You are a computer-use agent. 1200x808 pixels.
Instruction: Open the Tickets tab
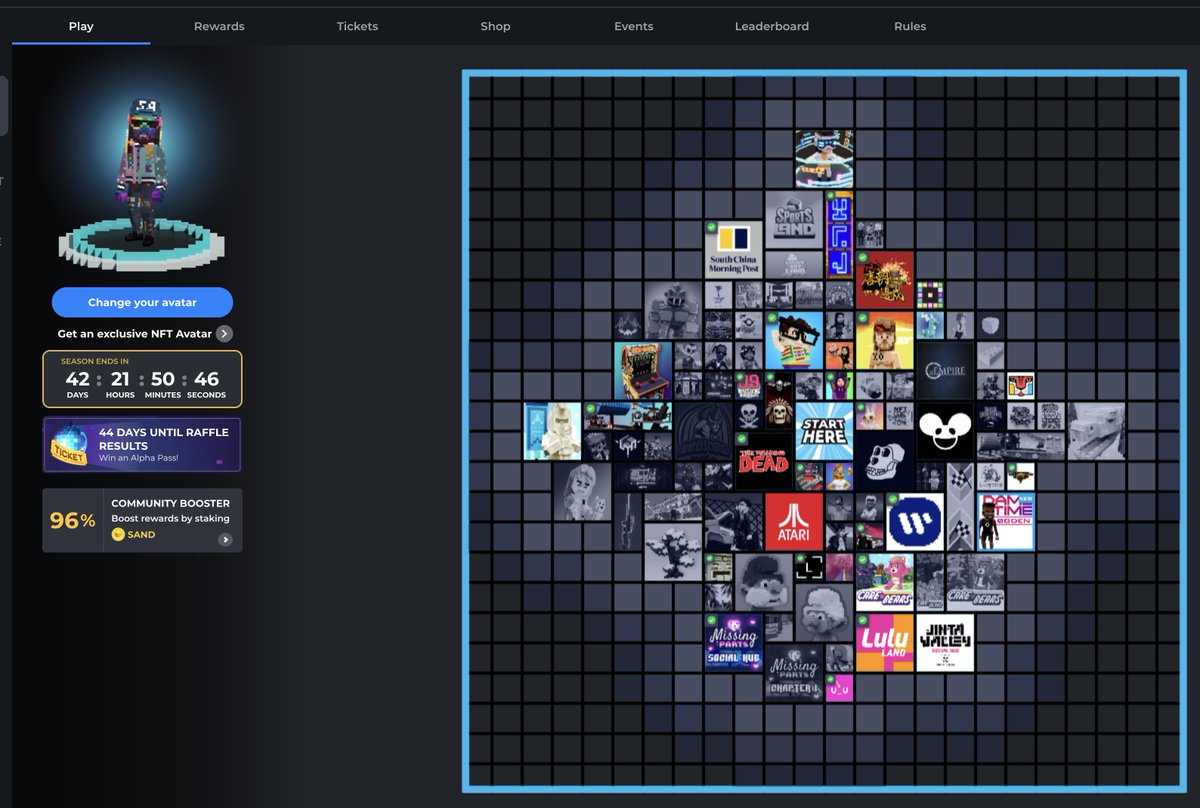pos(357,26)
